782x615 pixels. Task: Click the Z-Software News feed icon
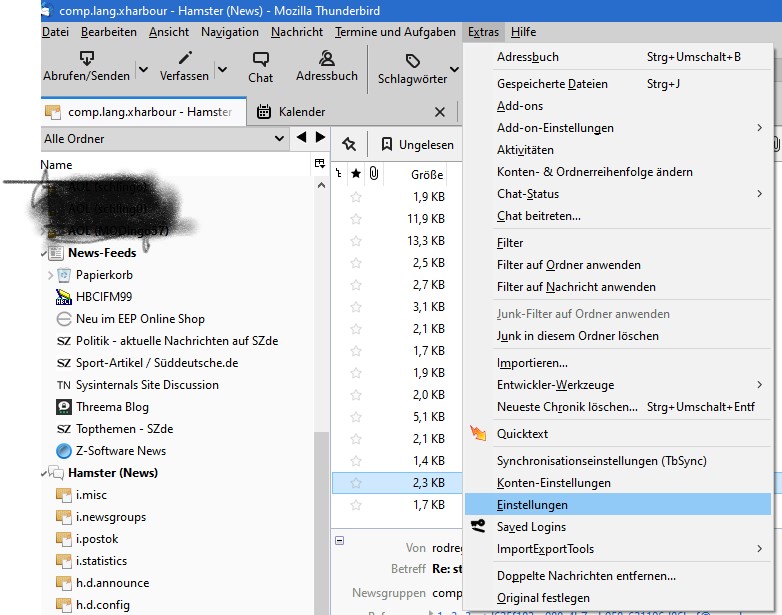[x=64, y=451]
